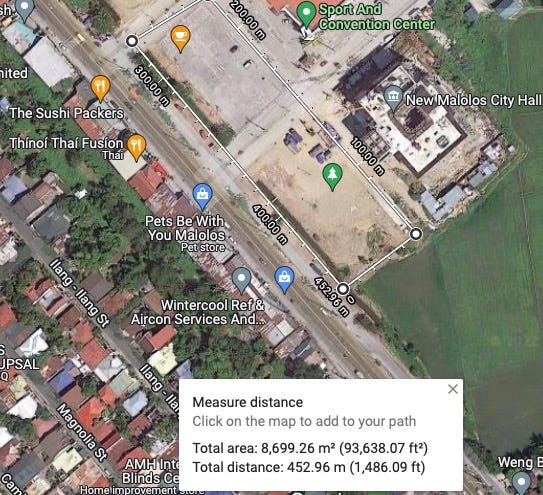Select measurement point south of City Hall
The width and height of the screenshot is (543, 495).
coord(416,234)
